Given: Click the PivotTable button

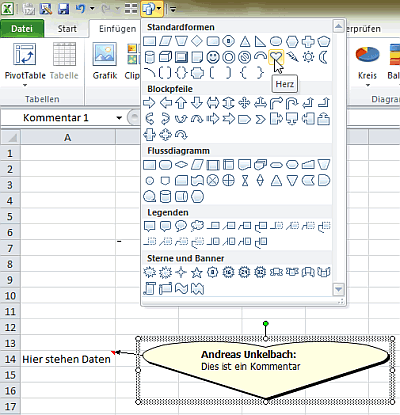Looking at the screenshot, I should pos(25,61).
